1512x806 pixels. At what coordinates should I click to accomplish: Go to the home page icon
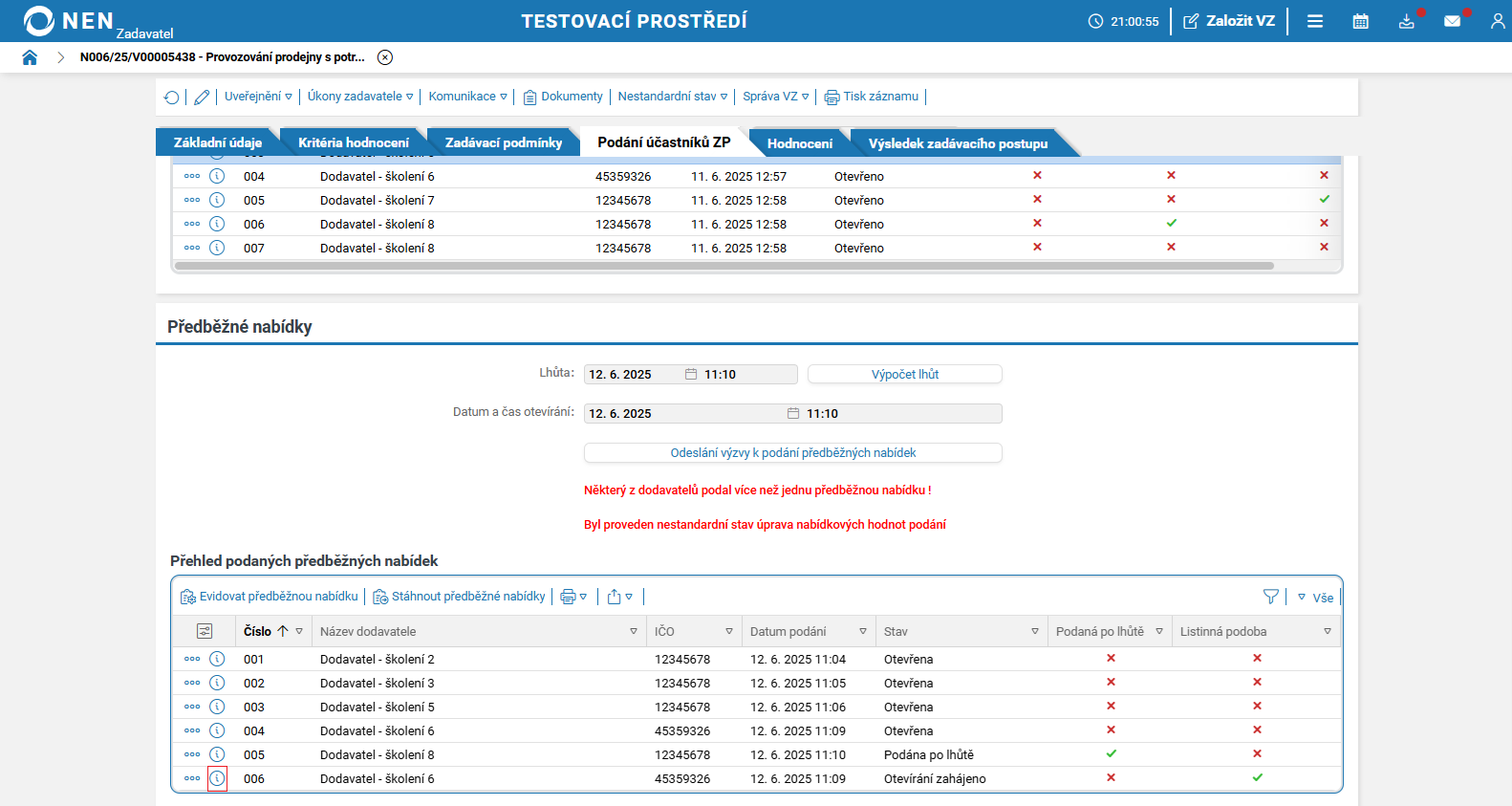(30, 57)
